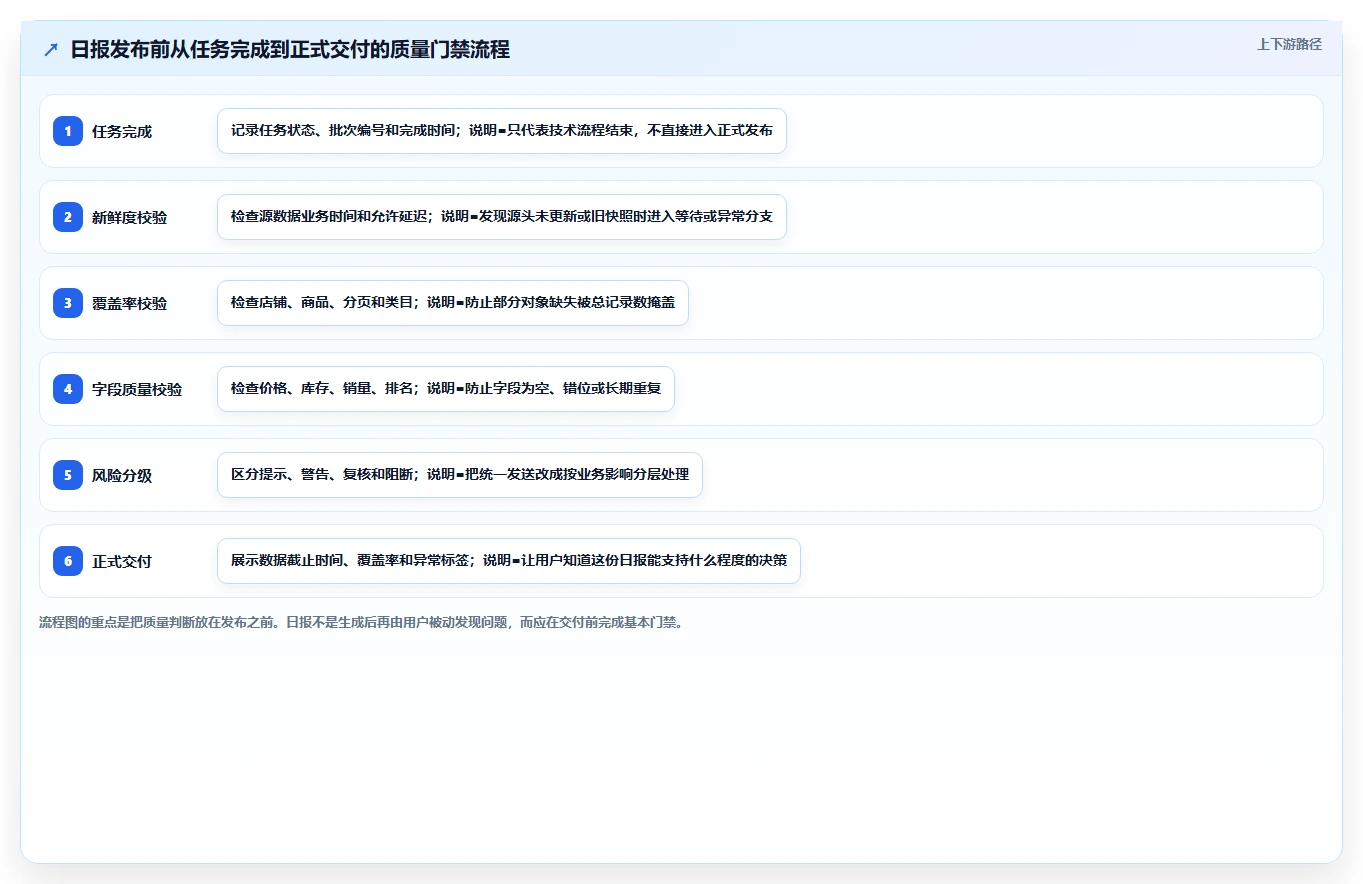Click the 正式交付 step label
The height and width of the screenshot is (884, 1363).
122,561
